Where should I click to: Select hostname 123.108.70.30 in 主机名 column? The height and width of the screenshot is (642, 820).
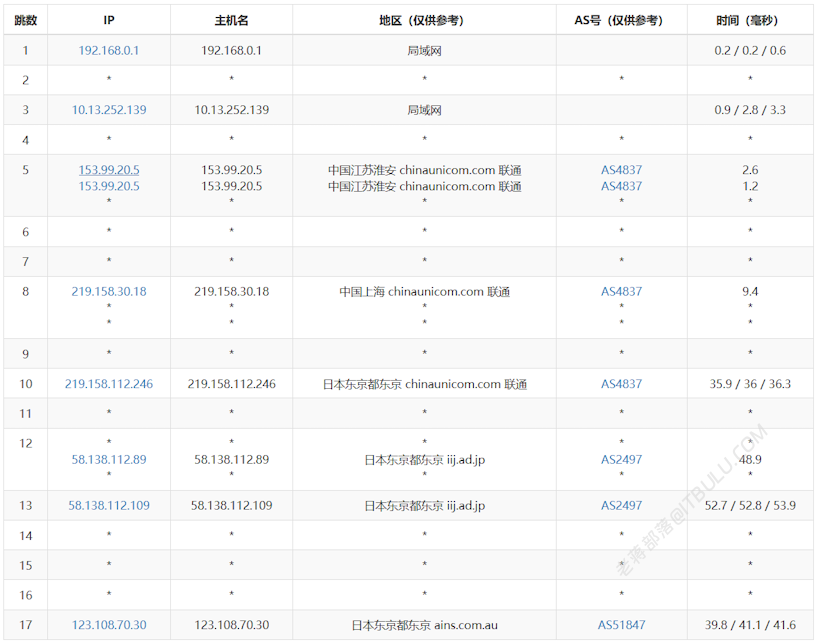click(x=231, y=625)
